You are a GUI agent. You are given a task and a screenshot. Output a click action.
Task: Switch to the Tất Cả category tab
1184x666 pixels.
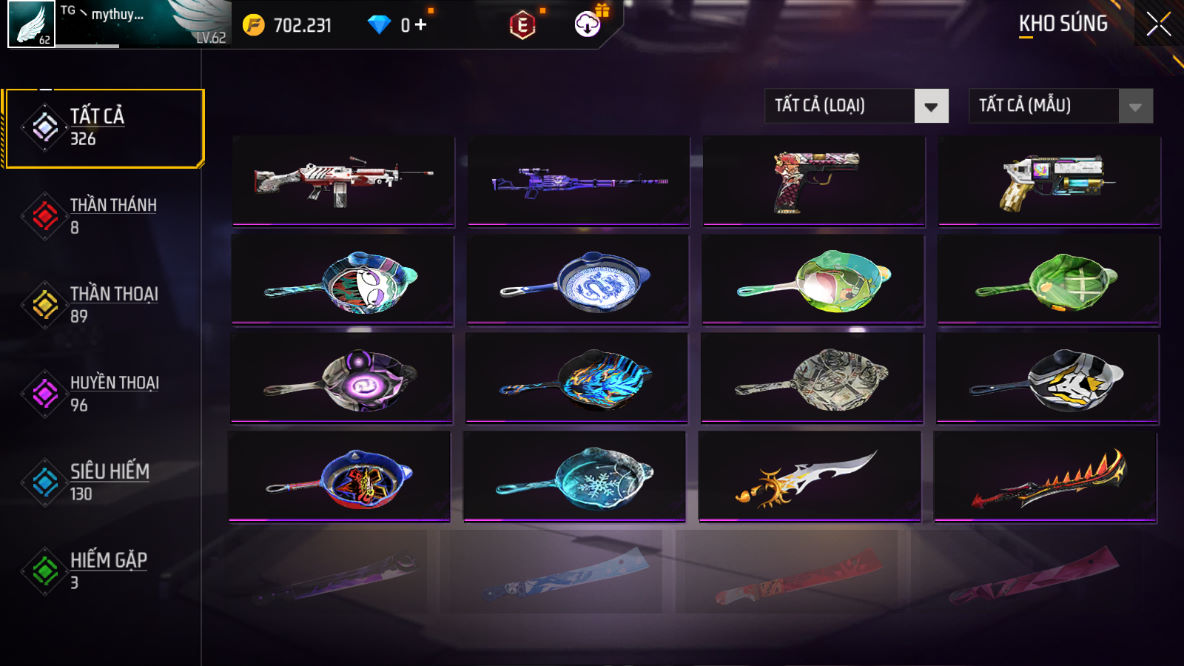coord(104,128)
